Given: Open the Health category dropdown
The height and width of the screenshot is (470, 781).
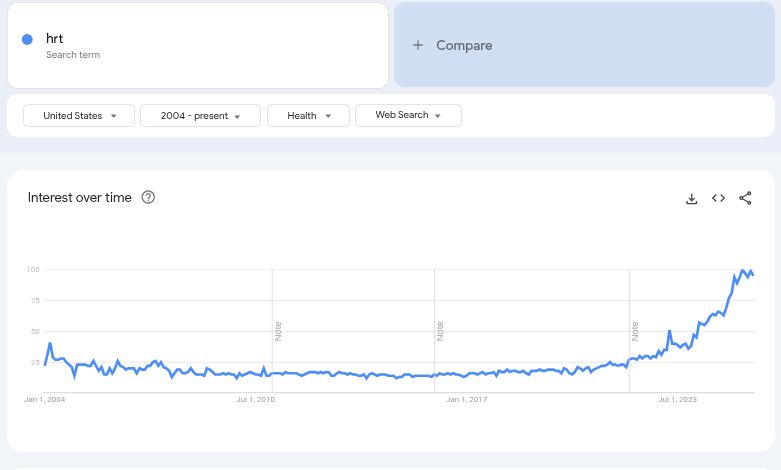Looking at the screenshot, I should [x=308, y=116].
